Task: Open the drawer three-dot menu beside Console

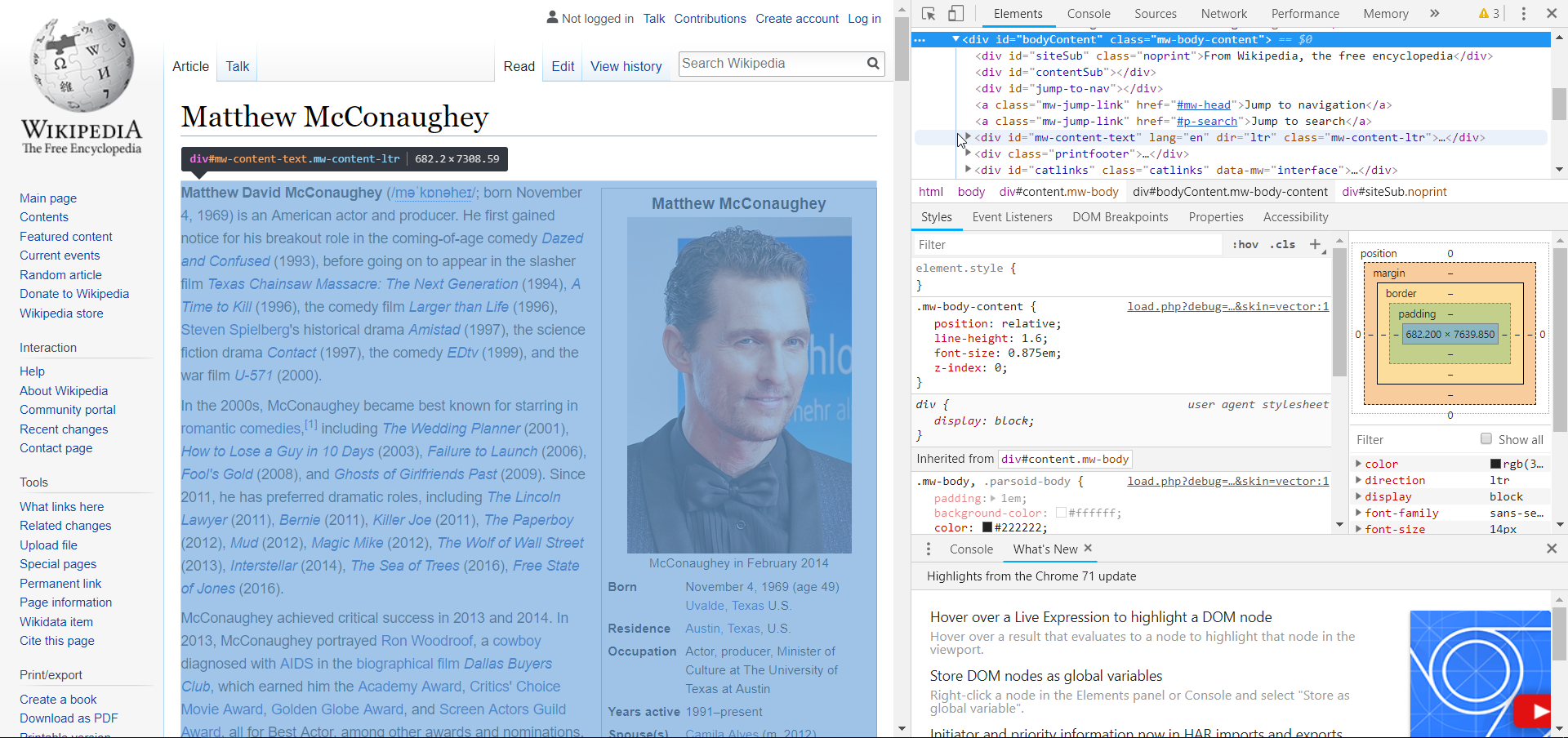Action: [x=929, y=549]
